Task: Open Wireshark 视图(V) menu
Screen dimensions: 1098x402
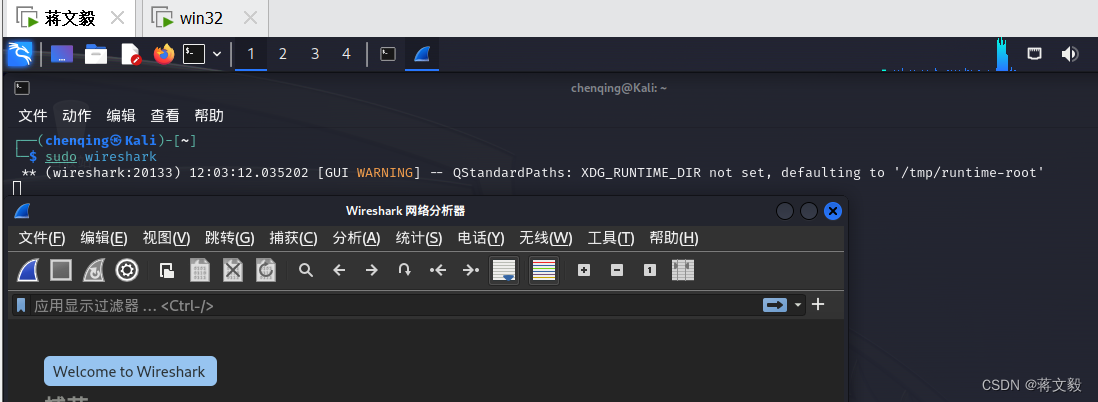Action: [167, 238]
